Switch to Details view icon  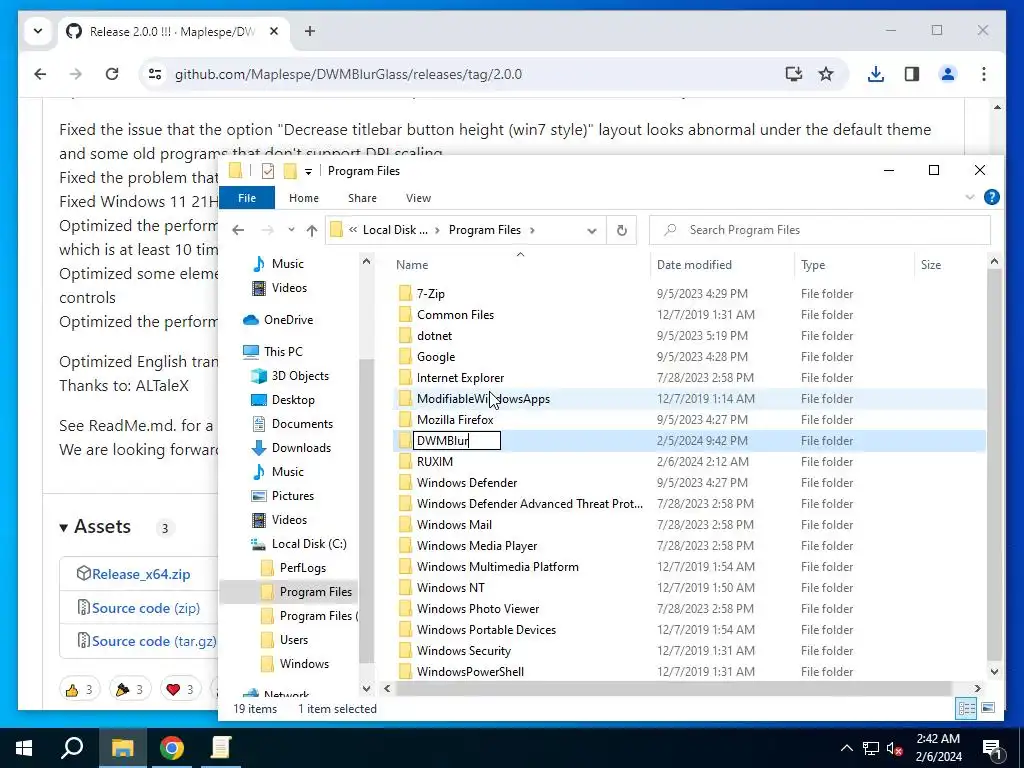click(967, 708)
